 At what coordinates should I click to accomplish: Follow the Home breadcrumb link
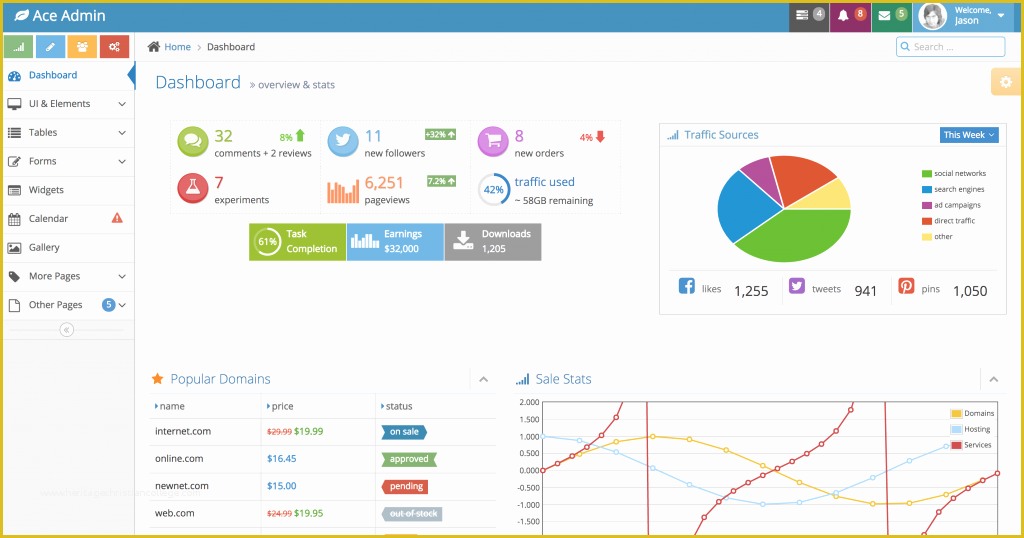click(178, 47)
